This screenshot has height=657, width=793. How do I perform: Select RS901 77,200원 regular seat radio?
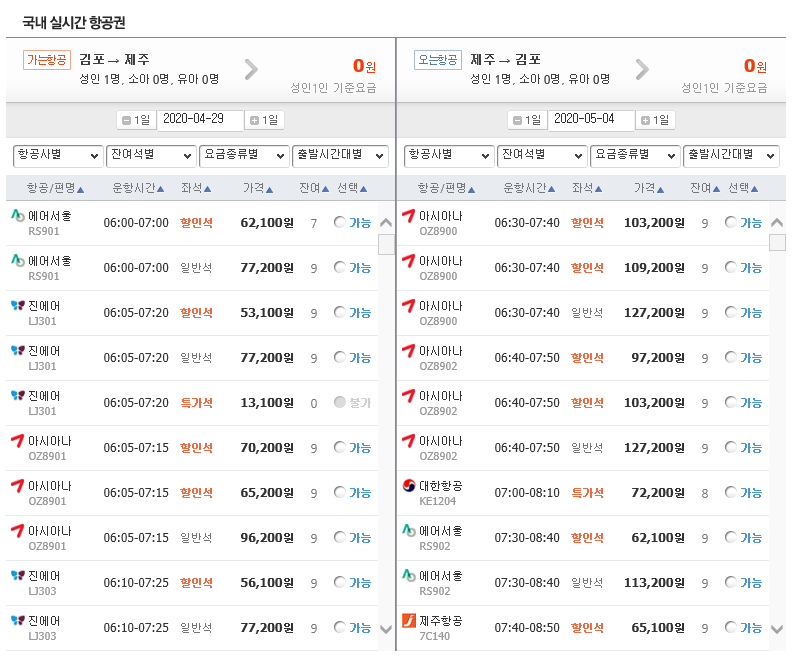tap(340, 267)
